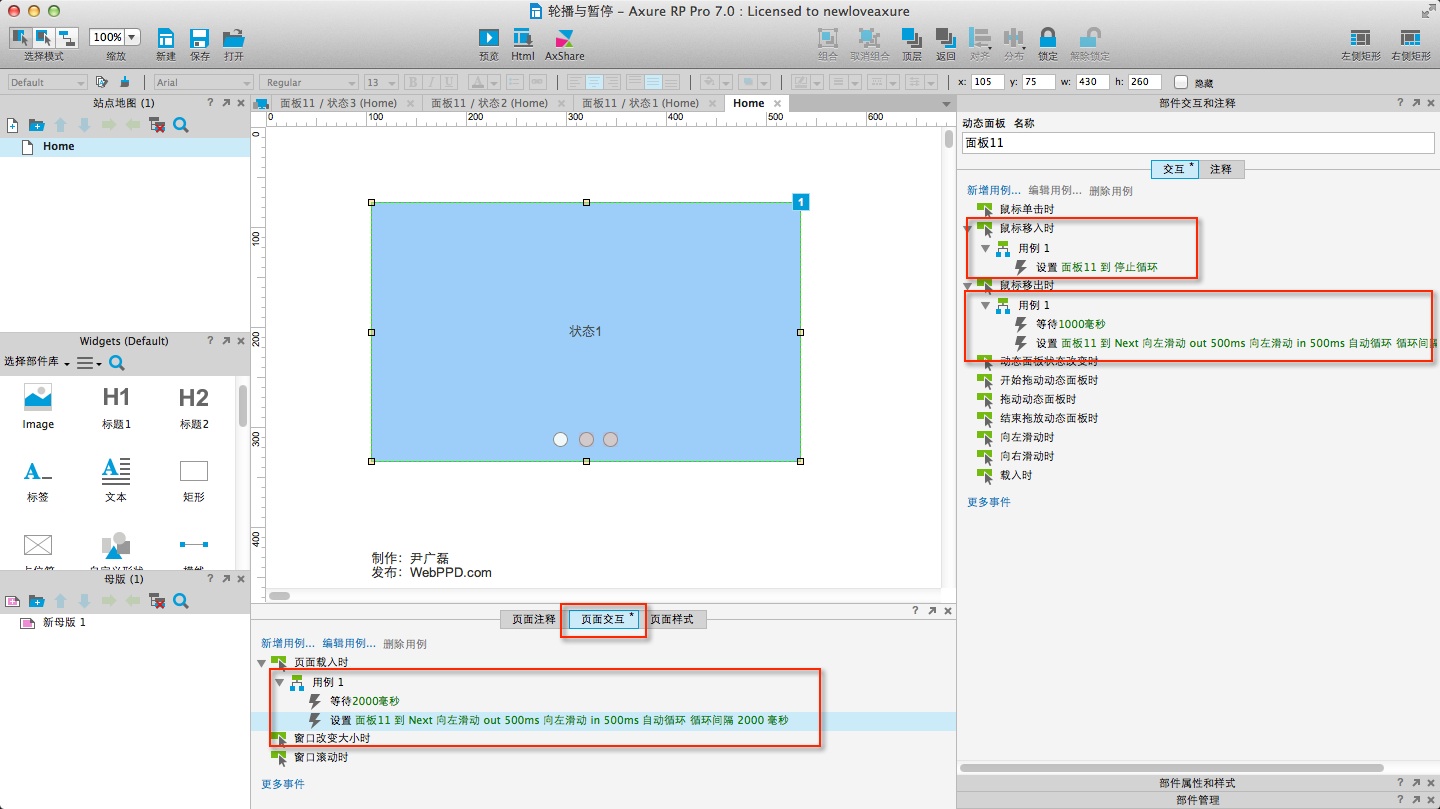1440x809 pixels.
Task: Open the 100% zoom dropdown
Action: 132,37
